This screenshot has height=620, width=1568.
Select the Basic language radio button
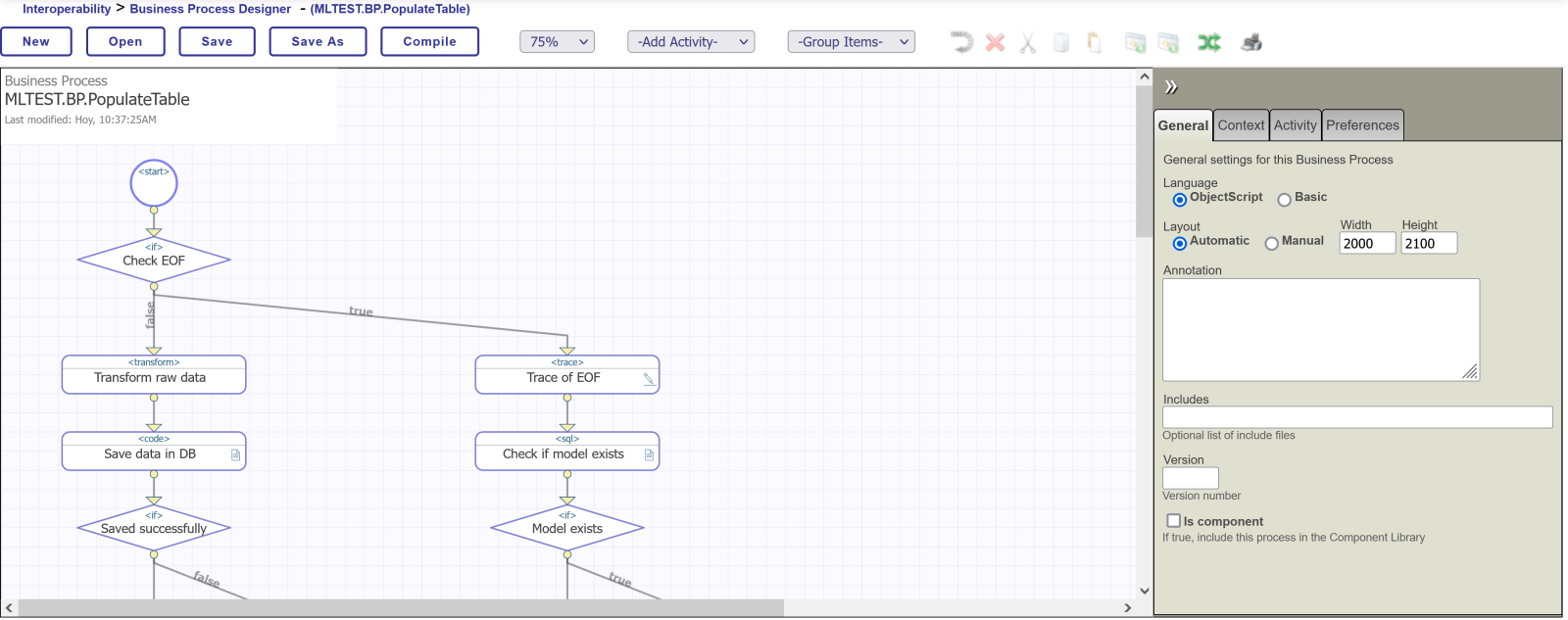click(x=1284, y=200)
